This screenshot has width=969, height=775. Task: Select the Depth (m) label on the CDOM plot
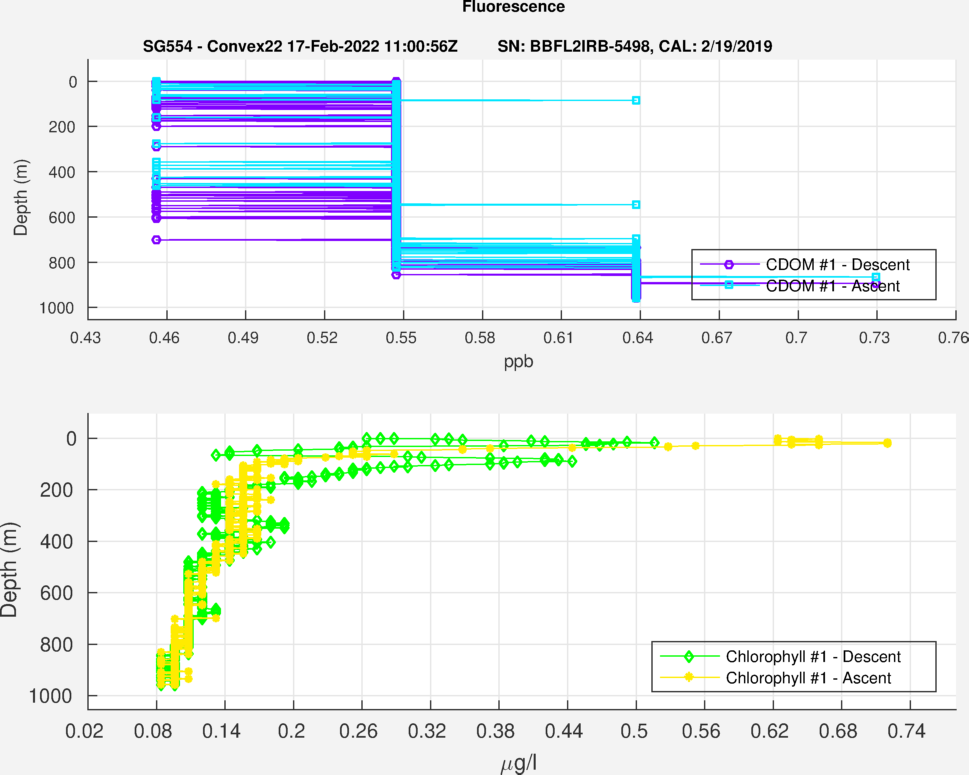(x=21, y=195)
